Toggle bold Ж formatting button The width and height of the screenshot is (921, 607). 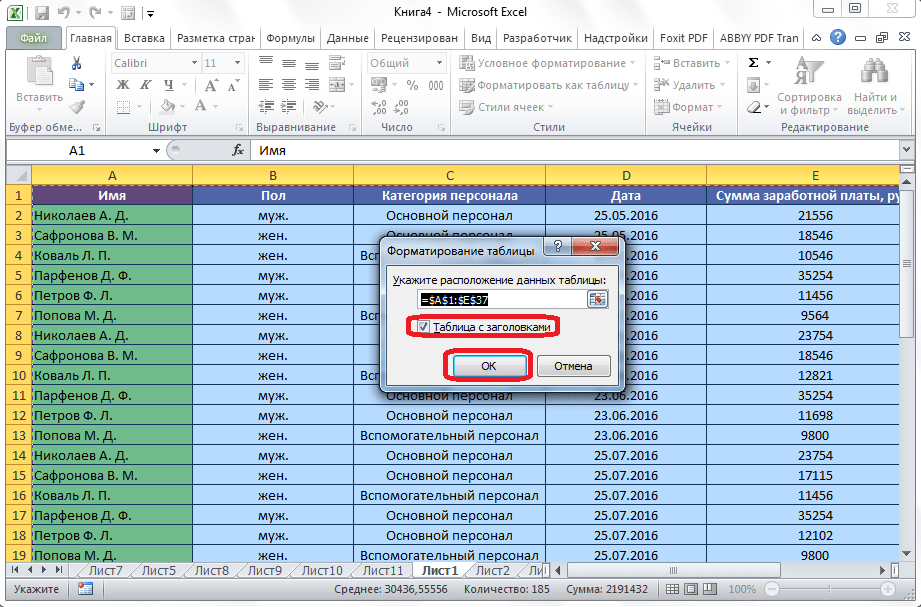coord(122,85)
